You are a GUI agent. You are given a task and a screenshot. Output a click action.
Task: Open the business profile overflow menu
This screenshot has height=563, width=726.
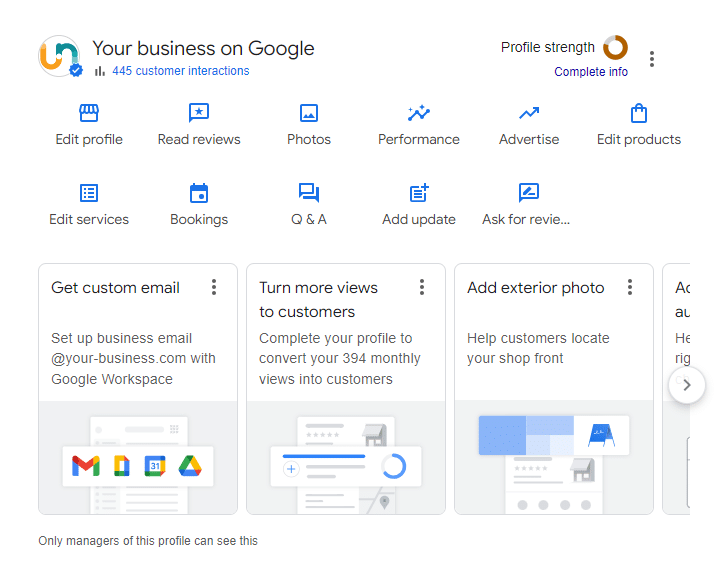tap(652, 59)
